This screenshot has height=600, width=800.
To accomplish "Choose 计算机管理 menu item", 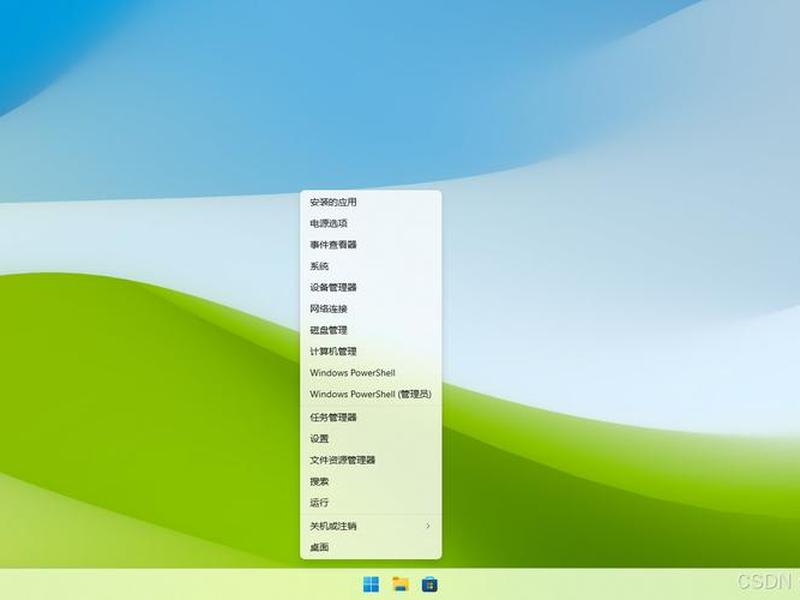I will (371, 352).
